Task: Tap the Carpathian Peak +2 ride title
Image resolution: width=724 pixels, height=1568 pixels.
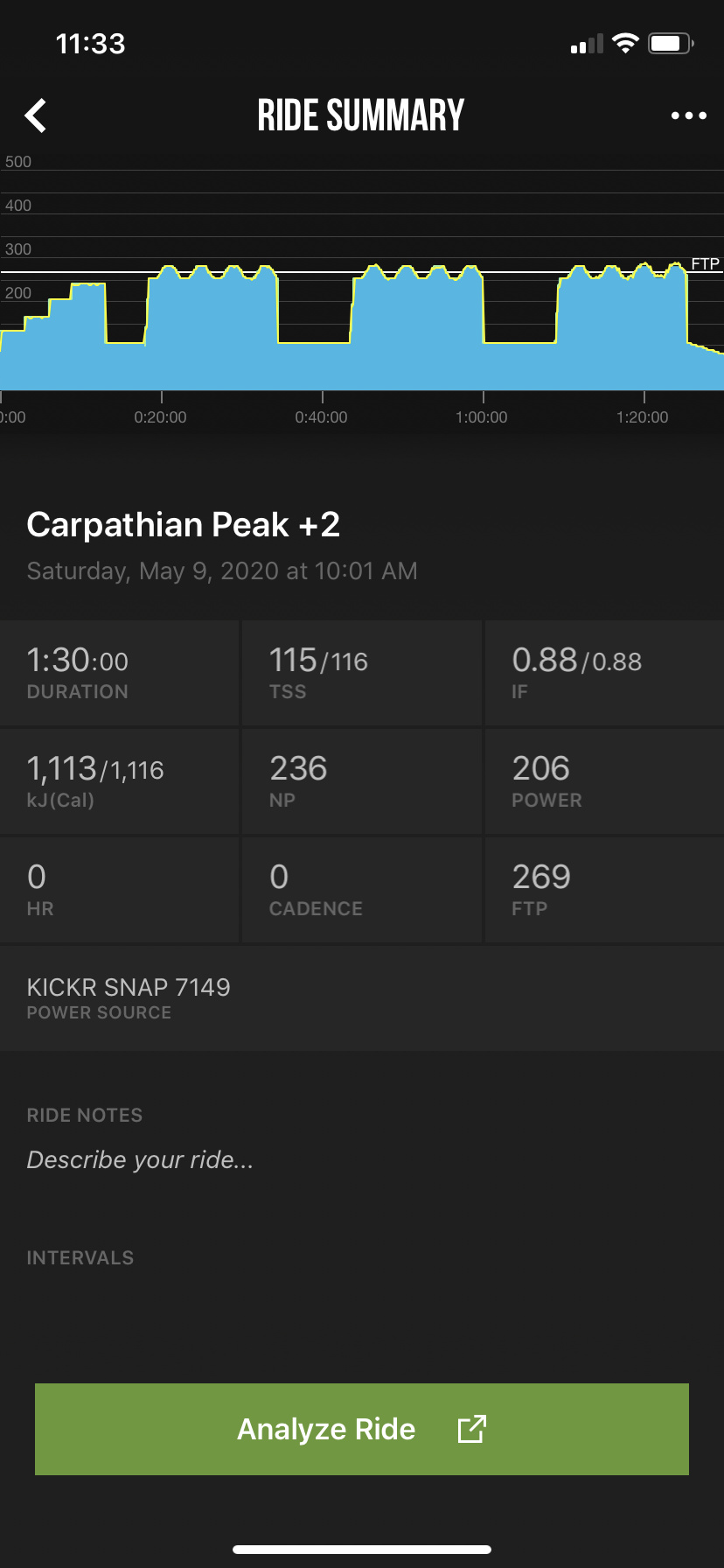Action: pos(184,525)
